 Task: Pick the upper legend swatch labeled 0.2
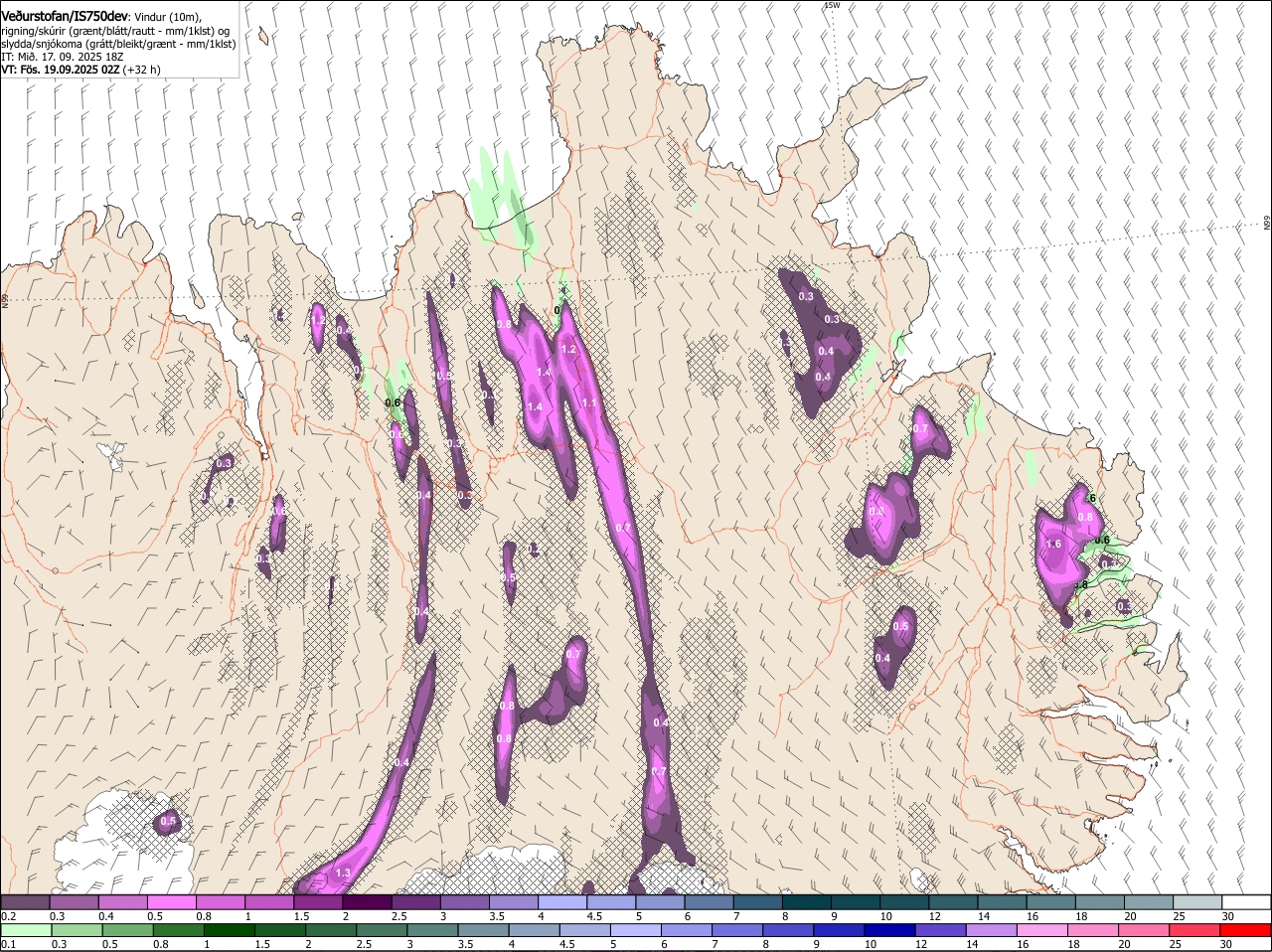click(x=25, y=901)
